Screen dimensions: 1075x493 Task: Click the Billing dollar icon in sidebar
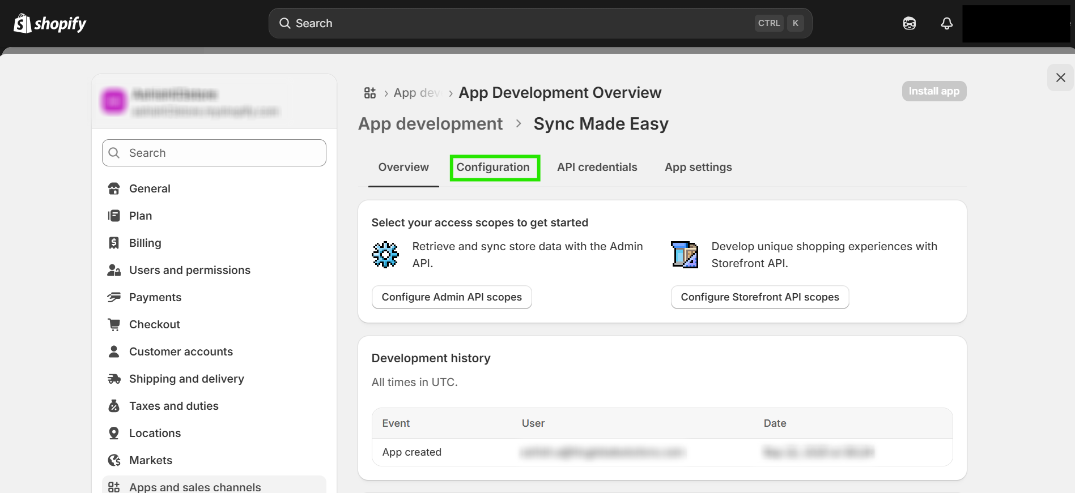(114, 243)
